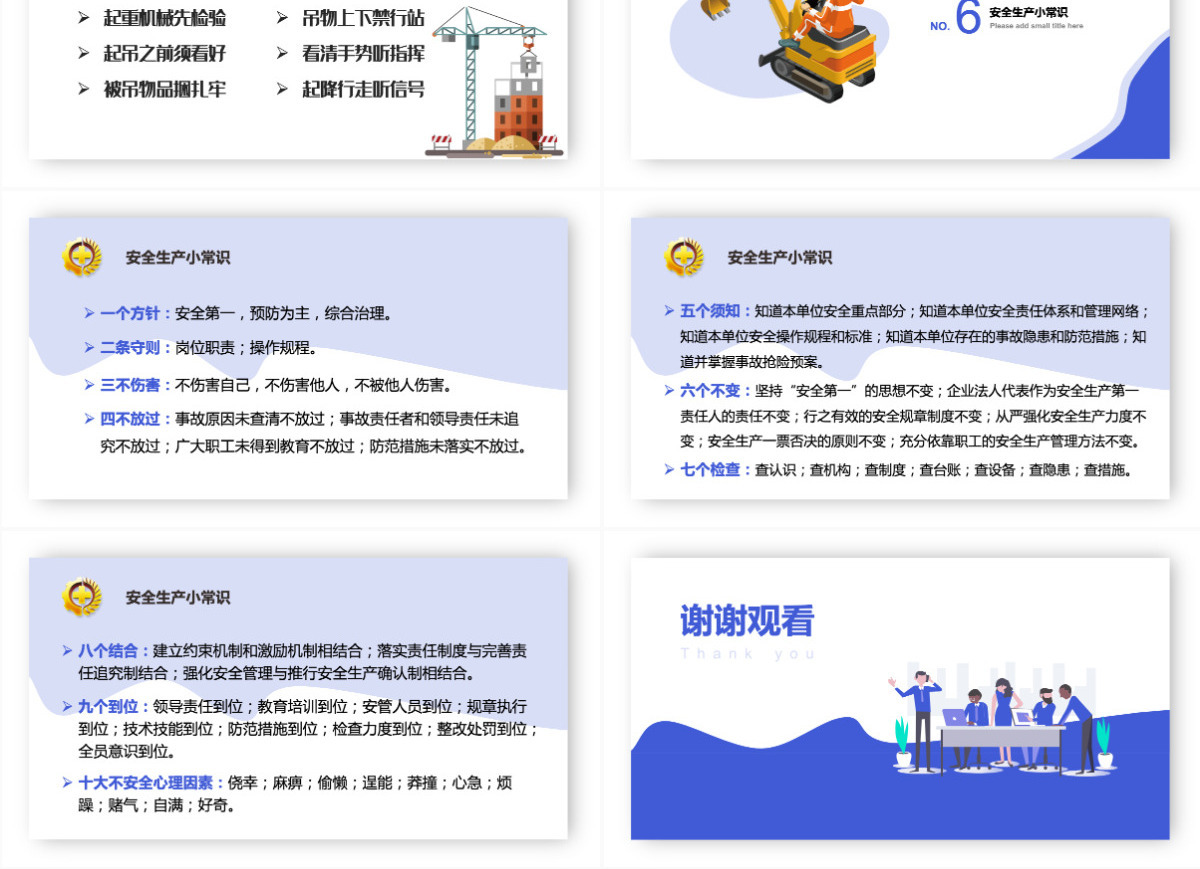This screenshot has width=1200, height=869.
Task: Open the '谢谢观看' closing slide thumbnail
Action: tap(900, 698)
